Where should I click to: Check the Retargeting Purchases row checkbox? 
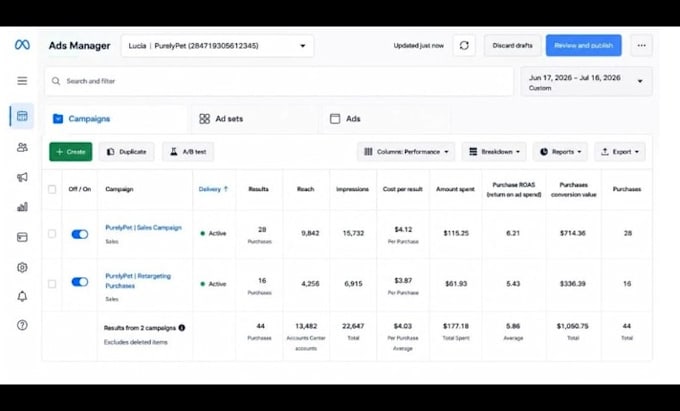coord(52,284)
